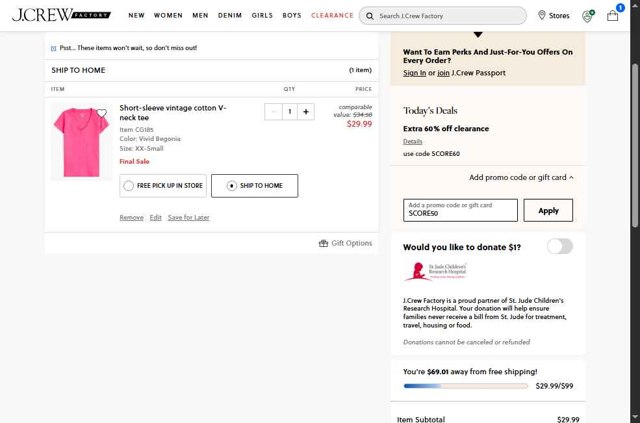Click the 'Final Sale' label
The width and height of the screenshot is (640, 423).
[134, 162]
